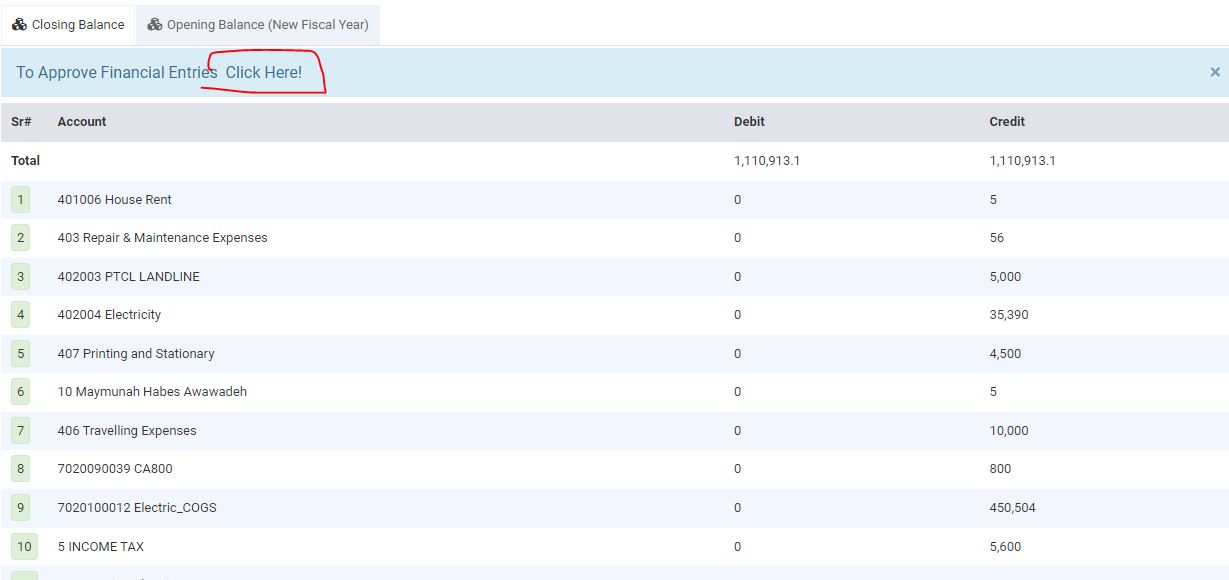The image size is (1229, 580).
Task: Click the Account column header
Action: [82, 122]
